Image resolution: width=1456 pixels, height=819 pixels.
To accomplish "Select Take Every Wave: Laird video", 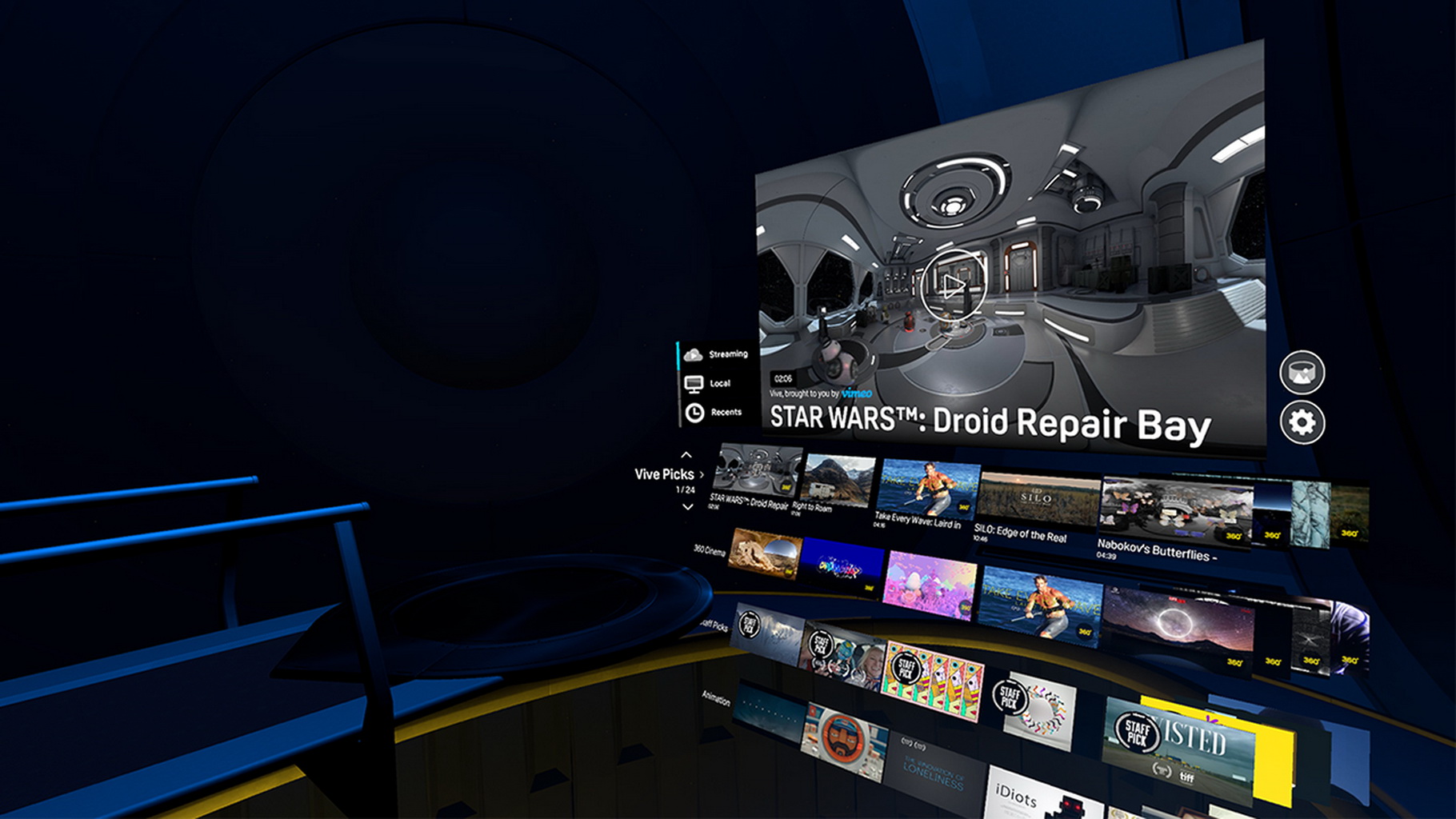I will (927, 489).
